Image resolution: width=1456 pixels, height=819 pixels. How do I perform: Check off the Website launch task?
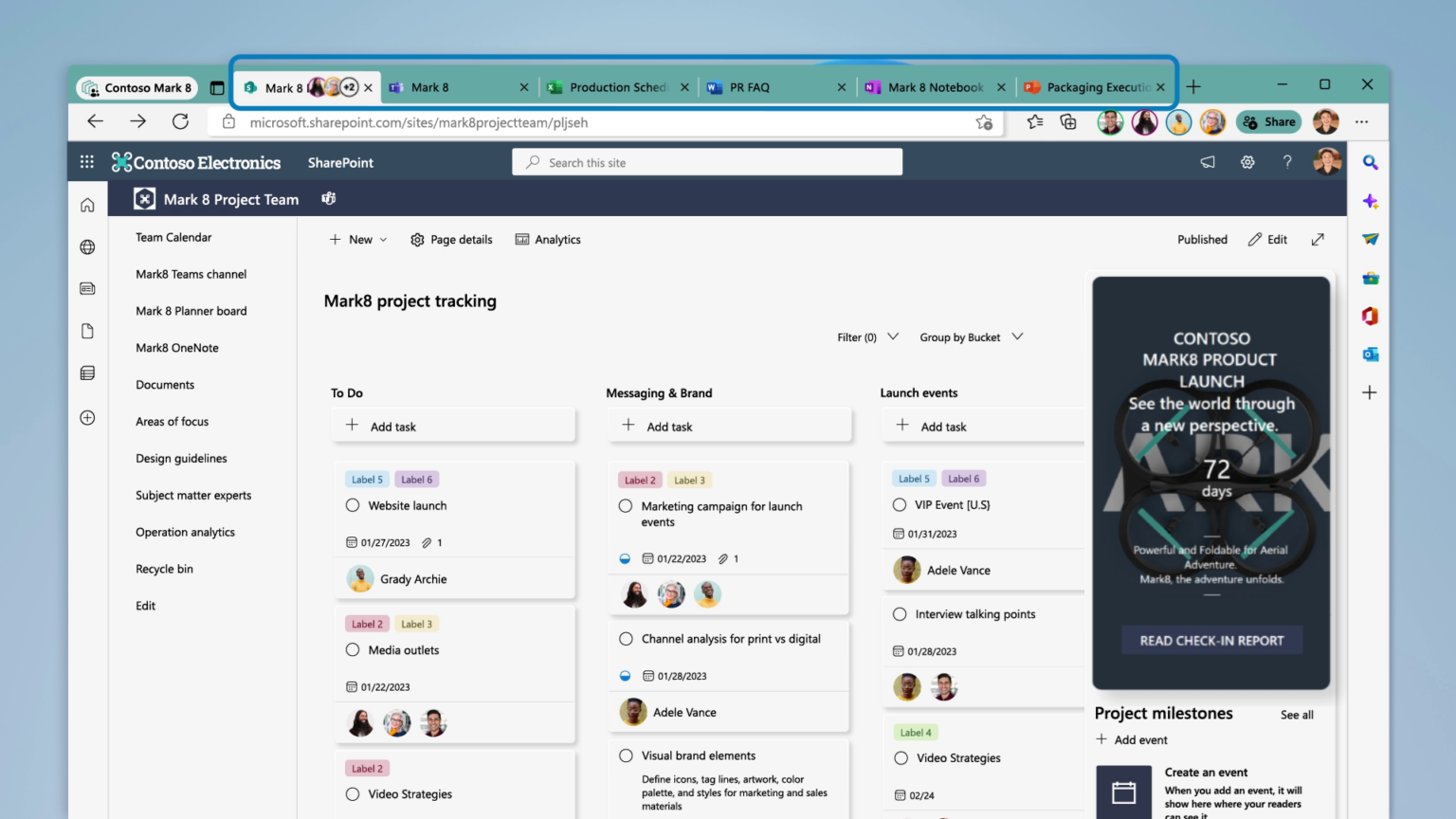pyautogui.click(x=355, y=505)
